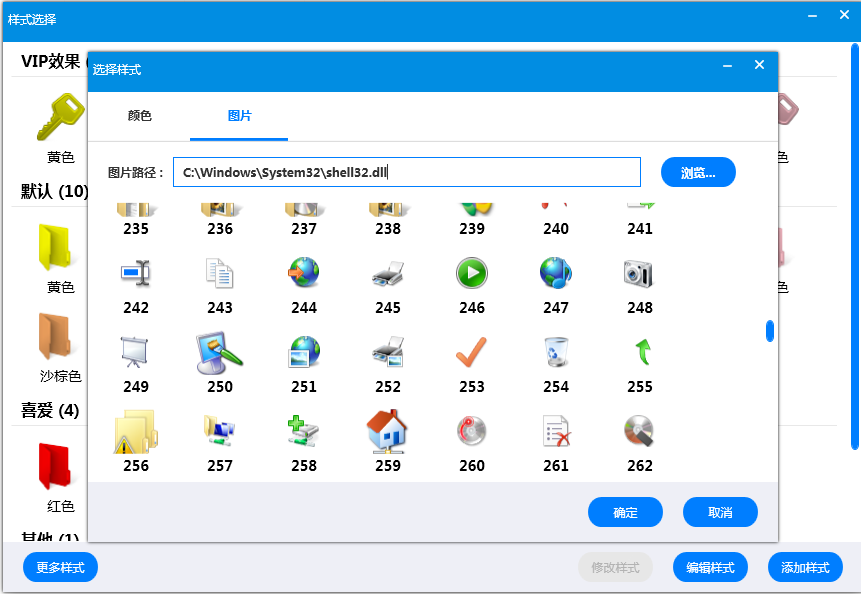Minimize the 样式选择 main window

813,16
